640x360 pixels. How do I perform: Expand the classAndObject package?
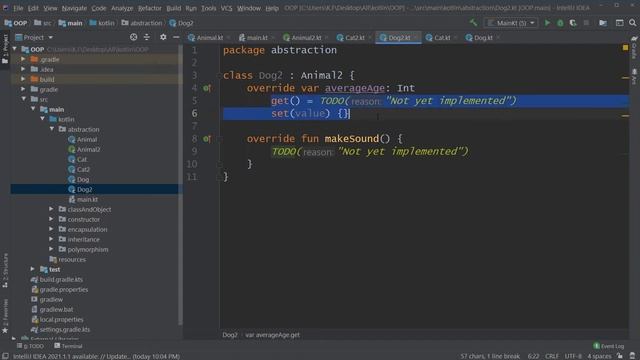51,209
